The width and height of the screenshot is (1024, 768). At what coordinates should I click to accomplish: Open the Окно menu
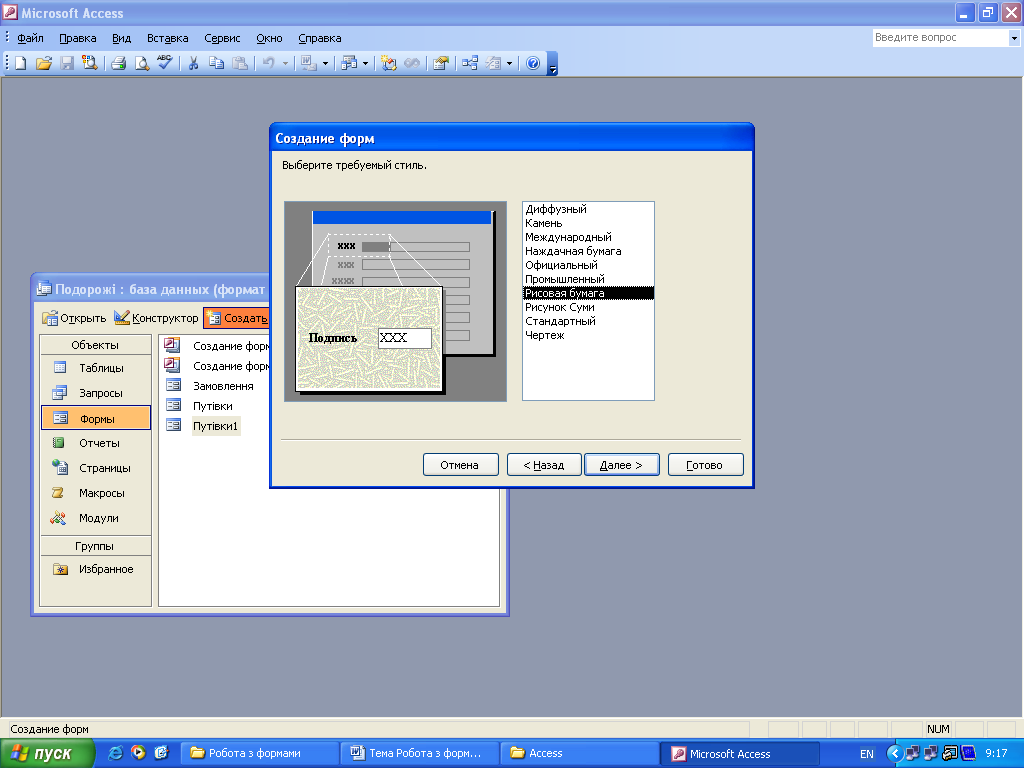(269, 39)
